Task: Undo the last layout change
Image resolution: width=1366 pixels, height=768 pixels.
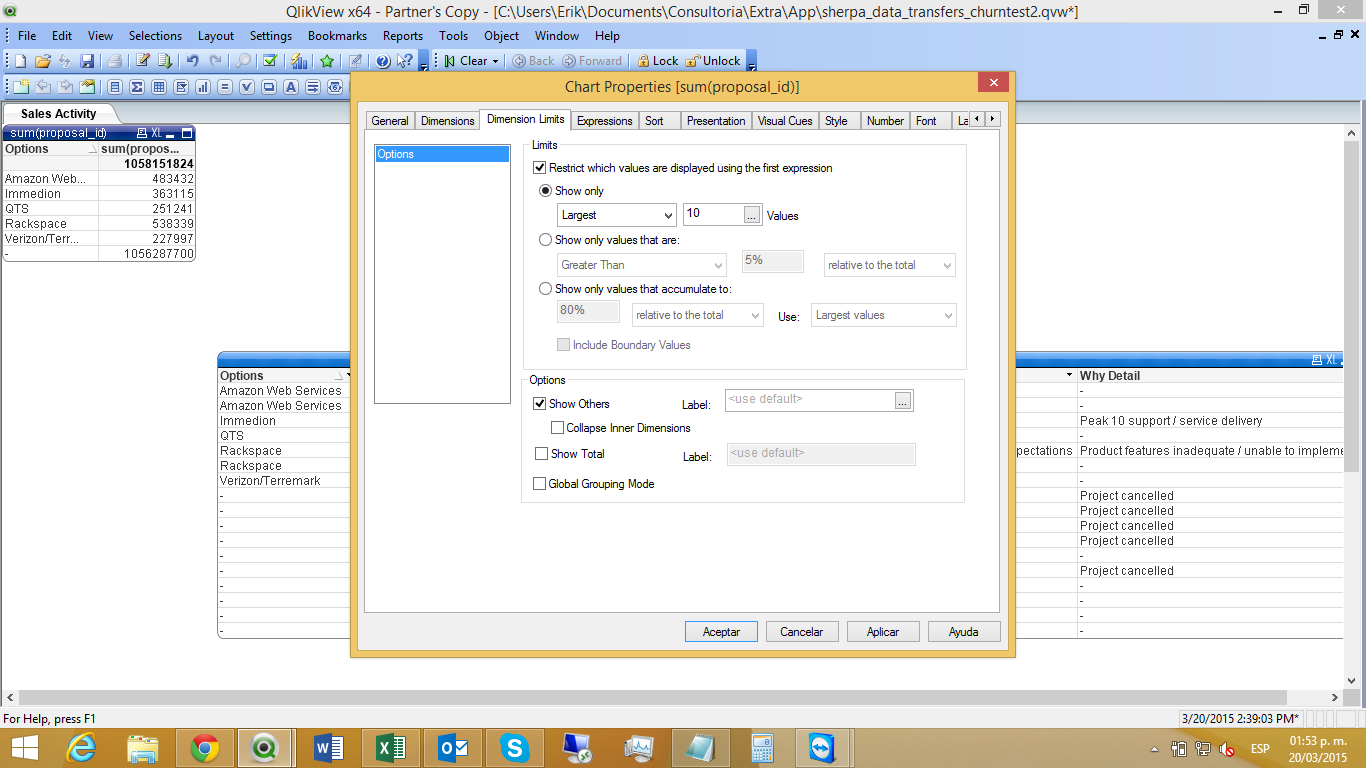Action: (193, 61)
